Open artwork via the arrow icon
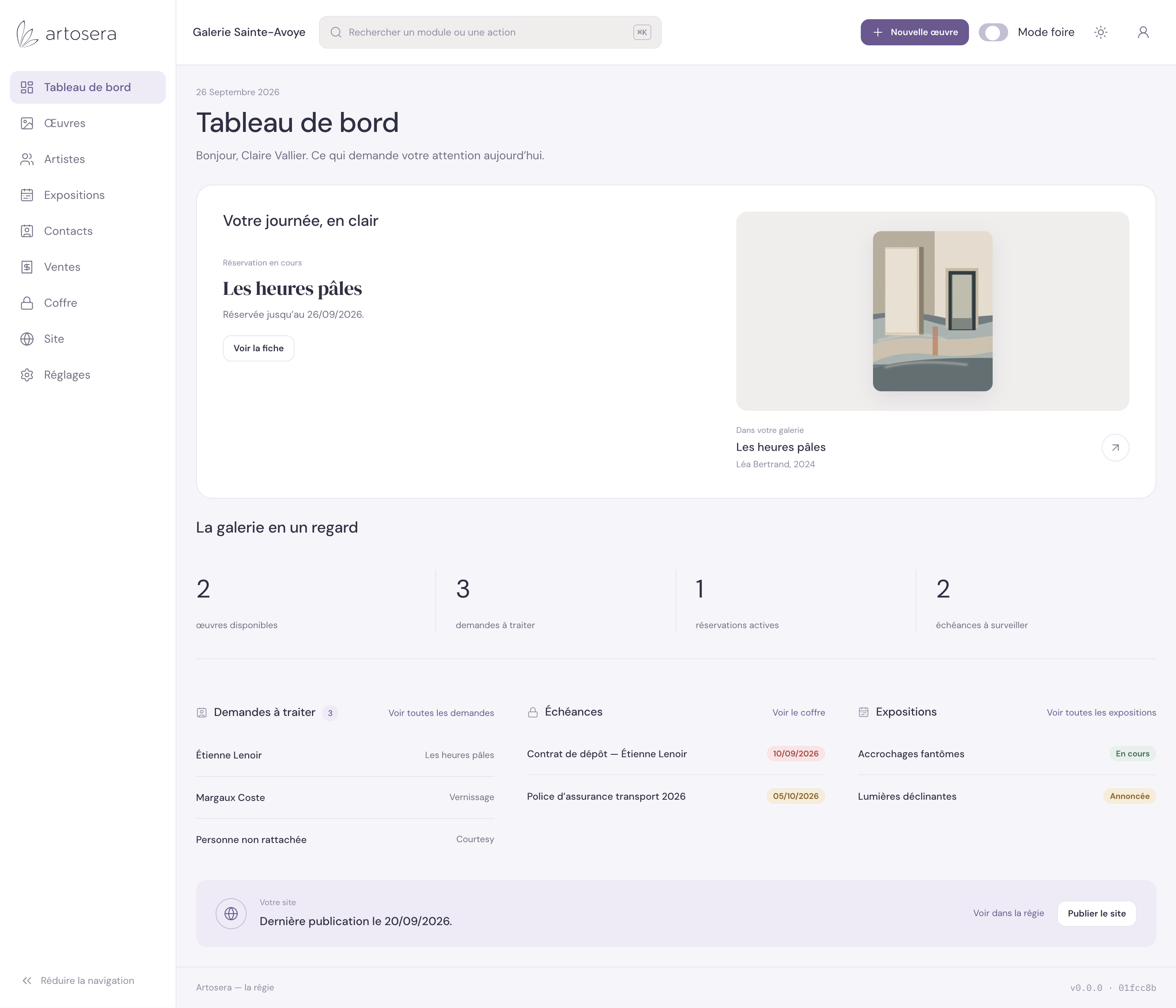The width and height of the screenshot is (1176, 1008). [1115, 448]
